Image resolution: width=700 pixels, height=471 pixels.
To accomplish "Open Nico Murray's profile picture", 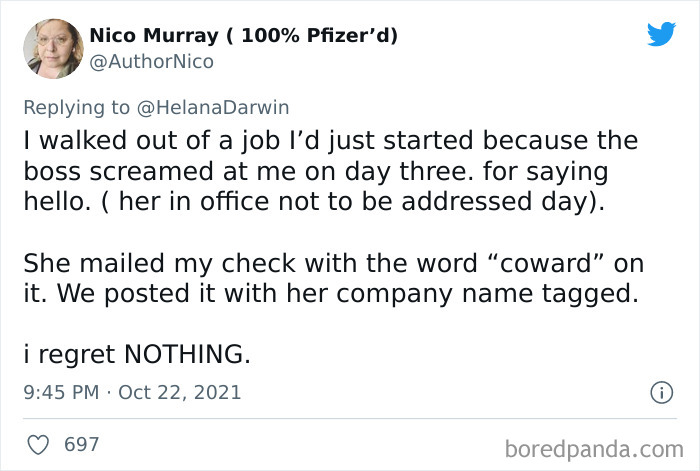I will tap(48, 48).
